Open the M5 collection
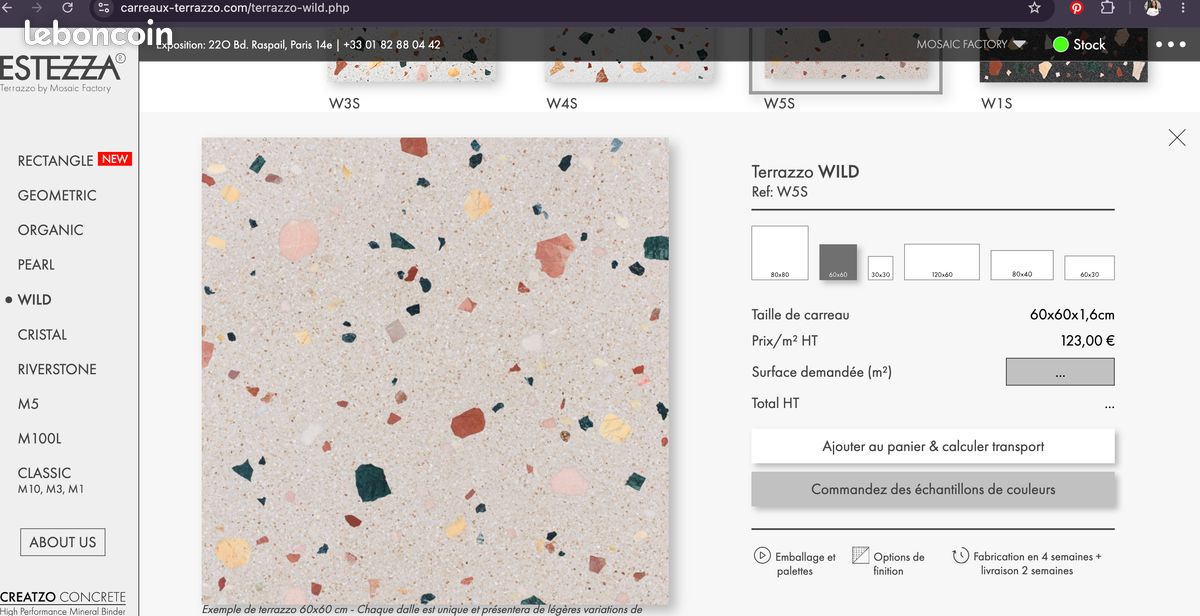 27,404
